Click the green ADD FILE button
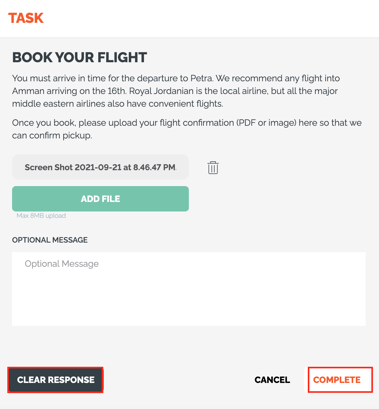The image size is (379, 409). point(100,199)
